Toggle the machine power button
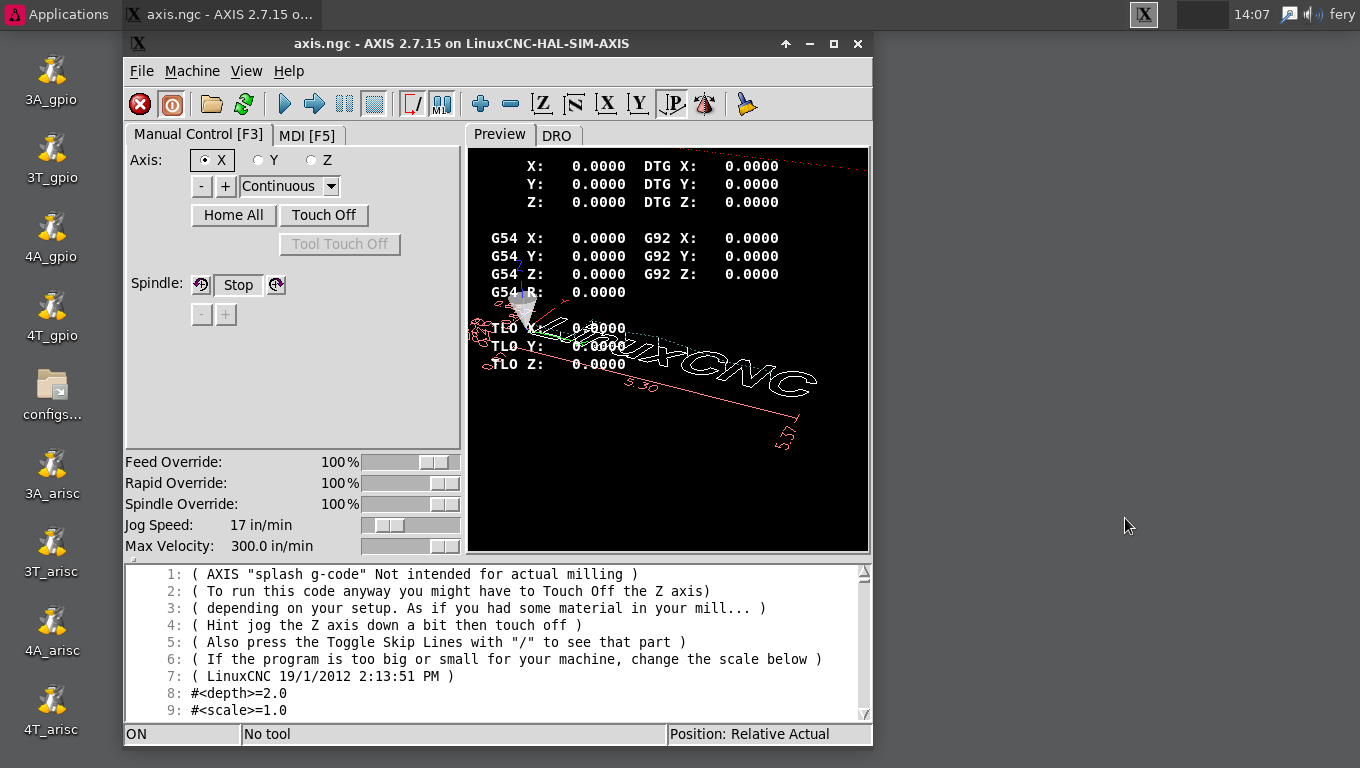Viewport: 1360px width, 768px height. 171,104
